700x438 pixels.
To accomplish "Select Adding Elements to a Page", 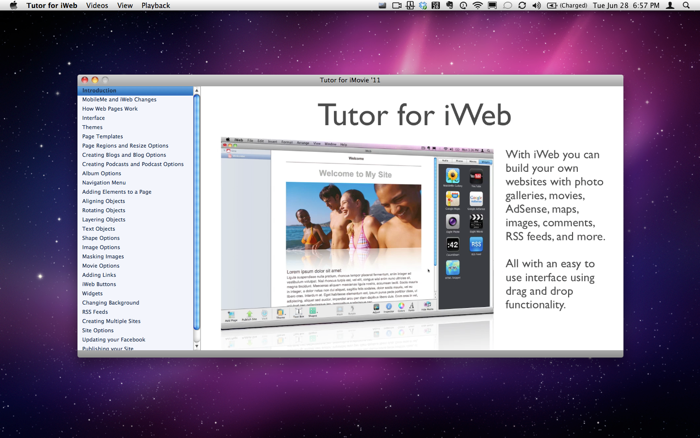I will point(117,192).
